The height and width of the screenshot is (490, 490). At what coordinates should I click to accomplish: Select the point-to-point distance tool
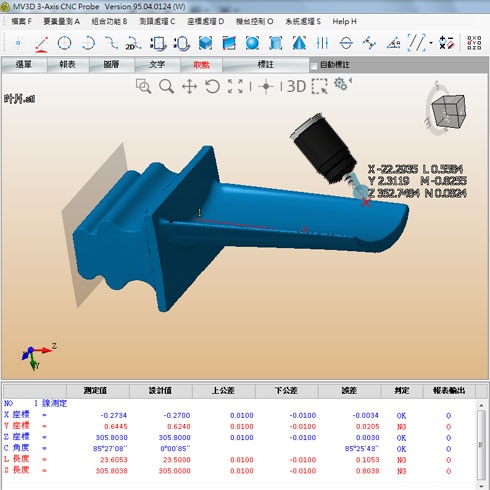tap(369, 43)
